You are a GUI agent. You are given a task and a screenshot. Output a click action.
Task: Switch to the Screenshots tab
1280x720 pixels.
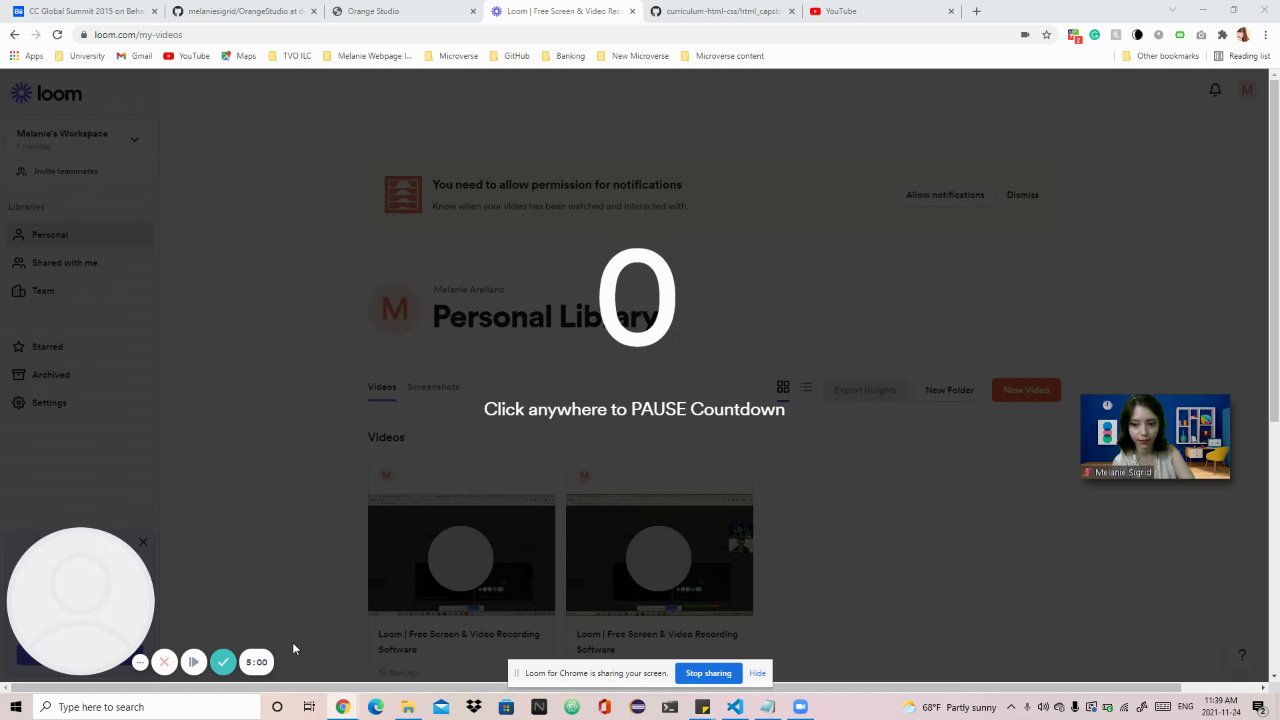433,387
